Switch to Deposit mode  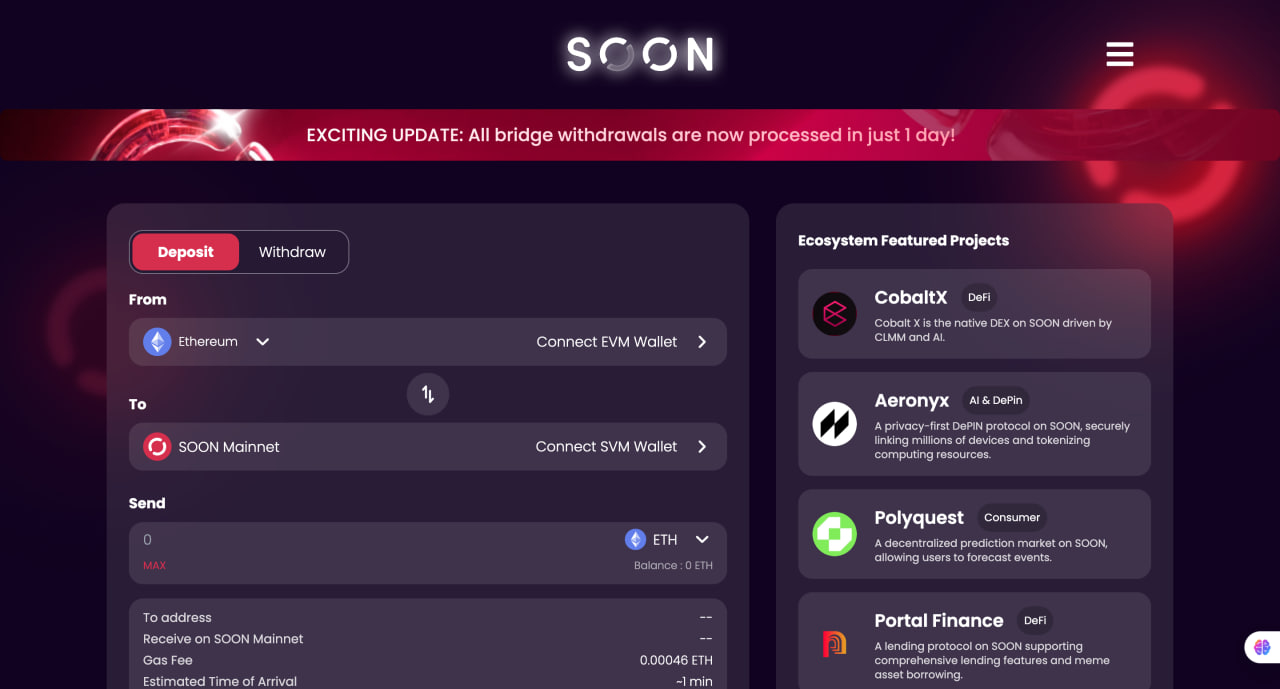pyautogui.click(x=186, y=252)
